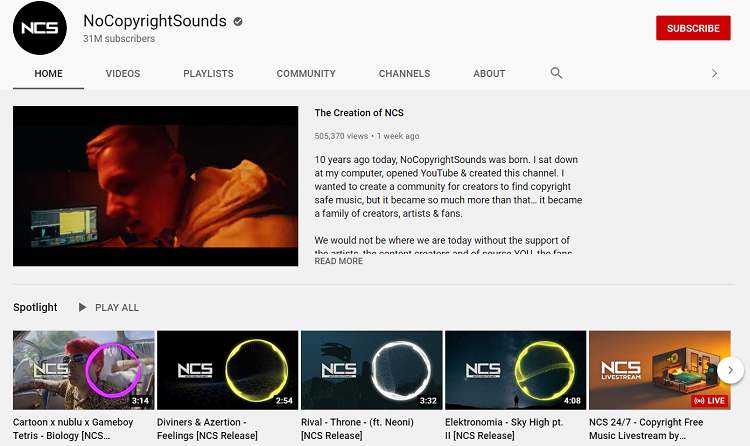Click title NCS 24/7 Copyright Free Music Livestream
Image resolution: width=750 pixels, height=446 pixels.
(x=646, y=429)
